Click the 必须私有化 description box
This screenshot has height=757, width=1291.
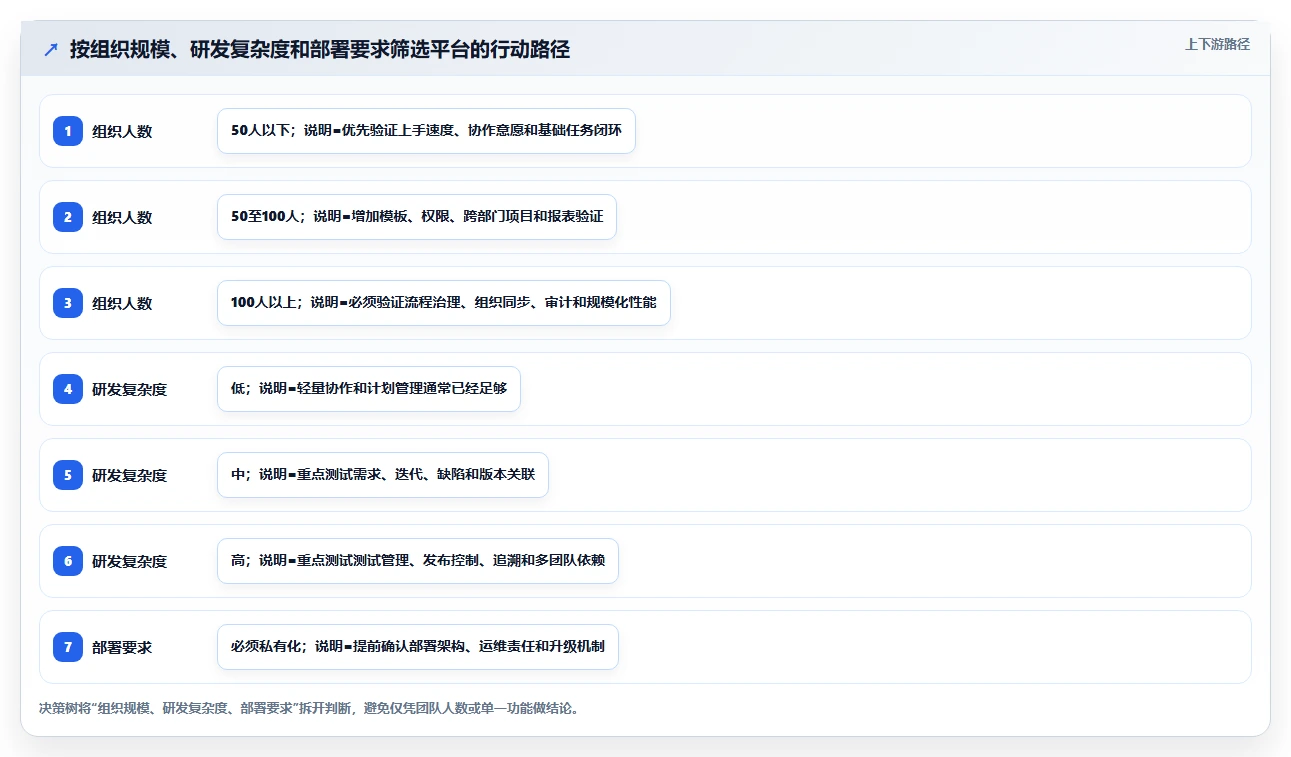click(x=418, y=647)
